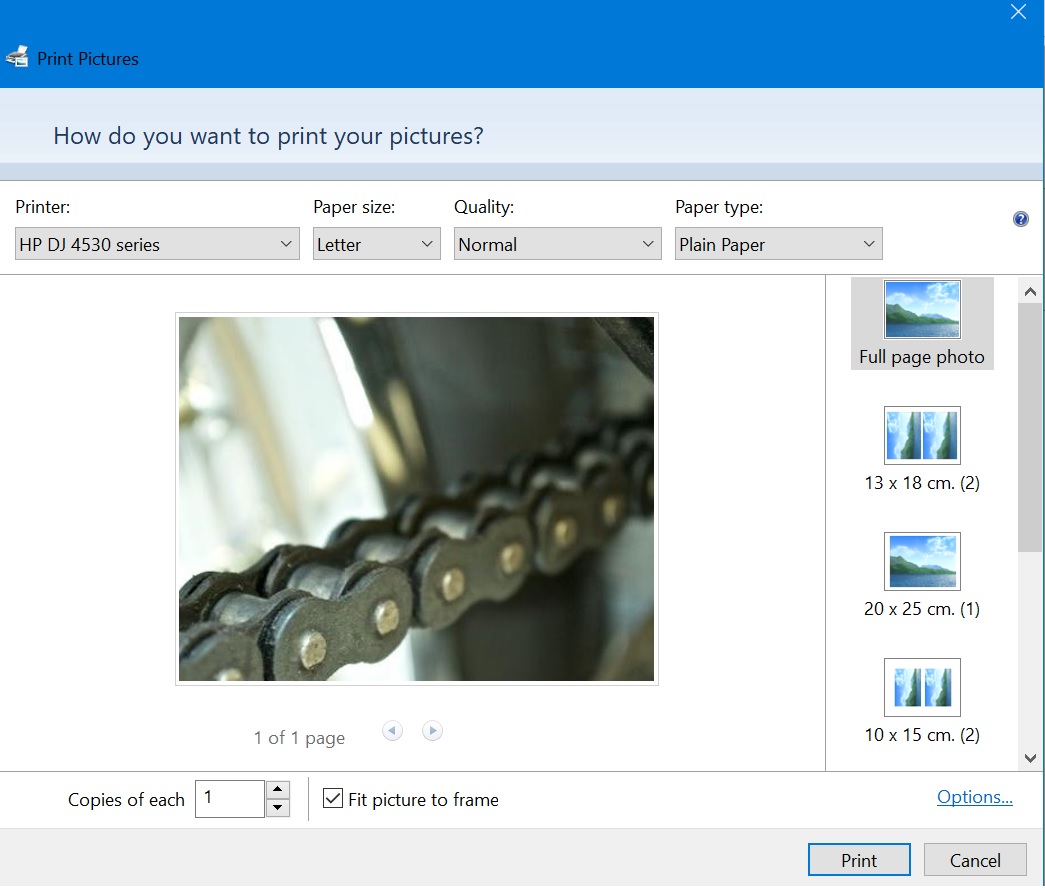The width and height of the screenshot is (1045, 890).
Task: Click the help question mark icon
Action: coord(1020,219)
